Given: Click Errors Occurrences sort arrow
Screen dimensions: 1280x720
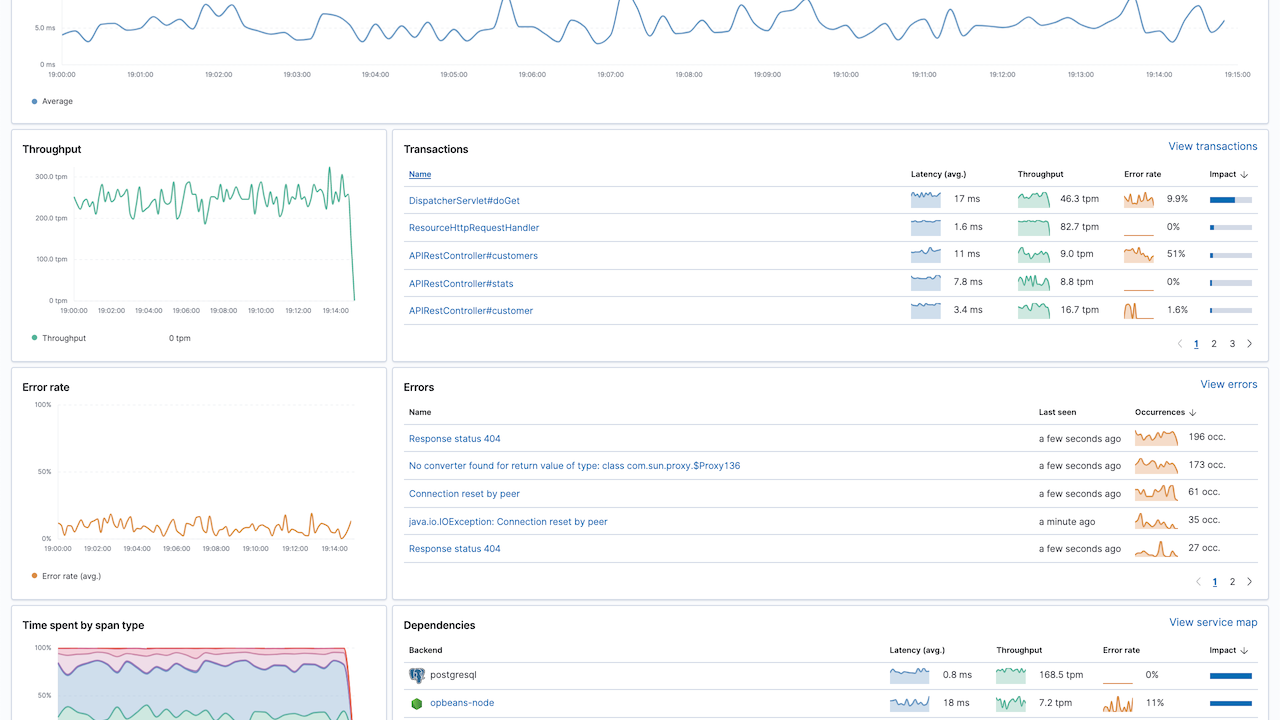Looking at the screenshot, I should (1192, 412).
